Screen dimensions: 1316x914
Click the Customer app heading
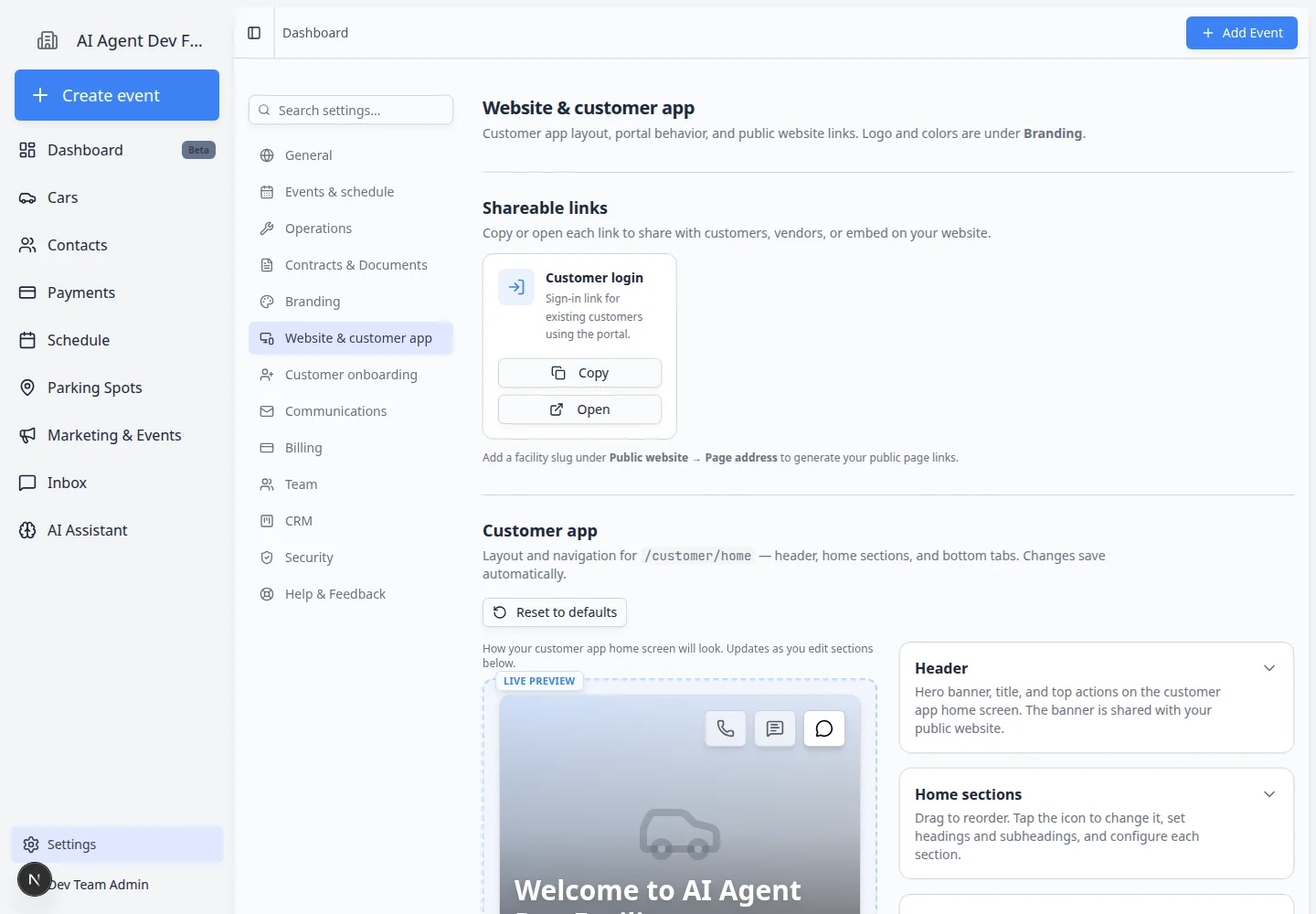(x=540, y=531)
